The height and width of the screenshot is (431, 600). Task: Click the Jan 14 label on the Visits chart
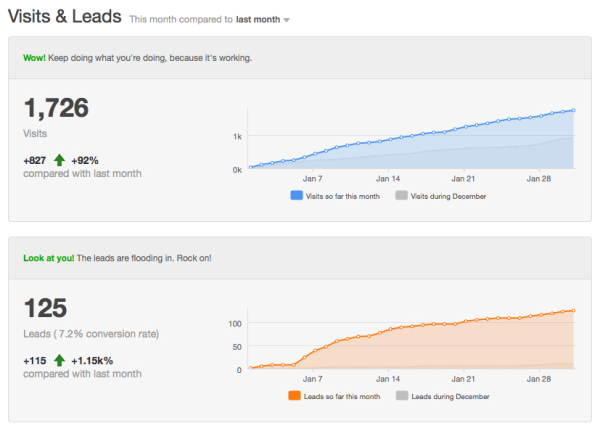pos(387,180)
